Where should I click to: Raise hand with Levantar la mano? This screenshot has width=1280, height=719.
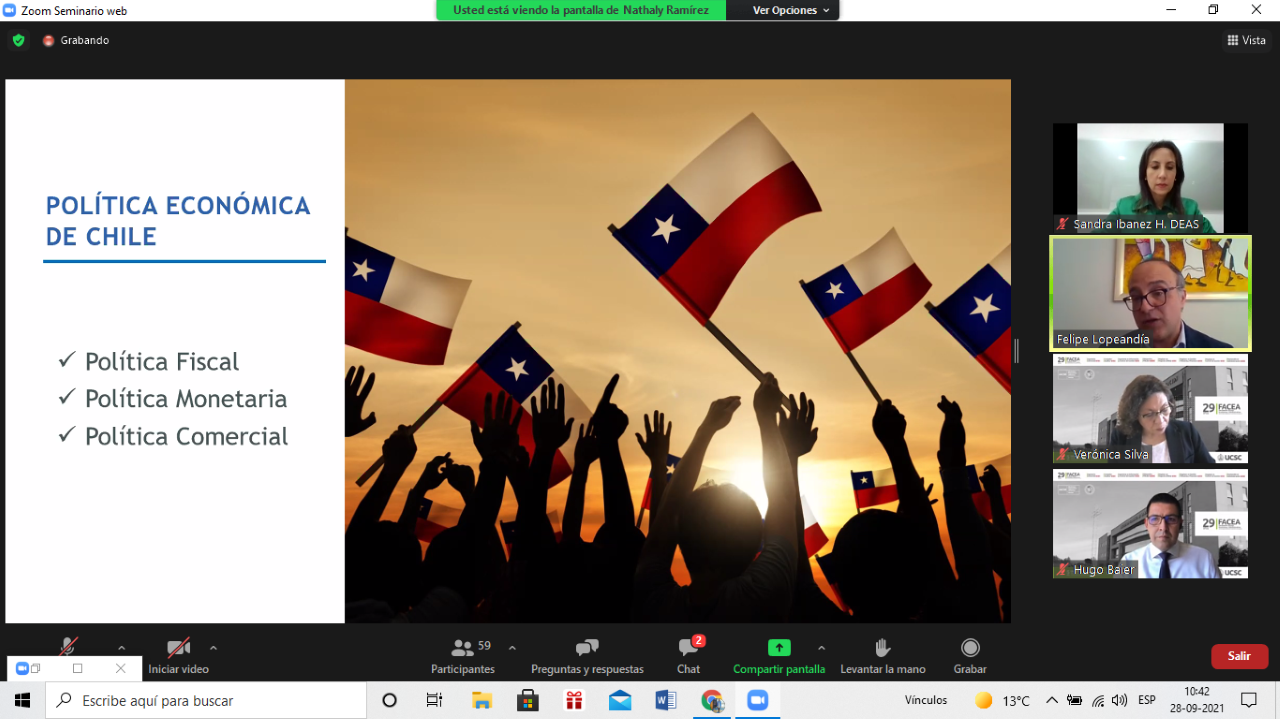(x=882, y=655)
